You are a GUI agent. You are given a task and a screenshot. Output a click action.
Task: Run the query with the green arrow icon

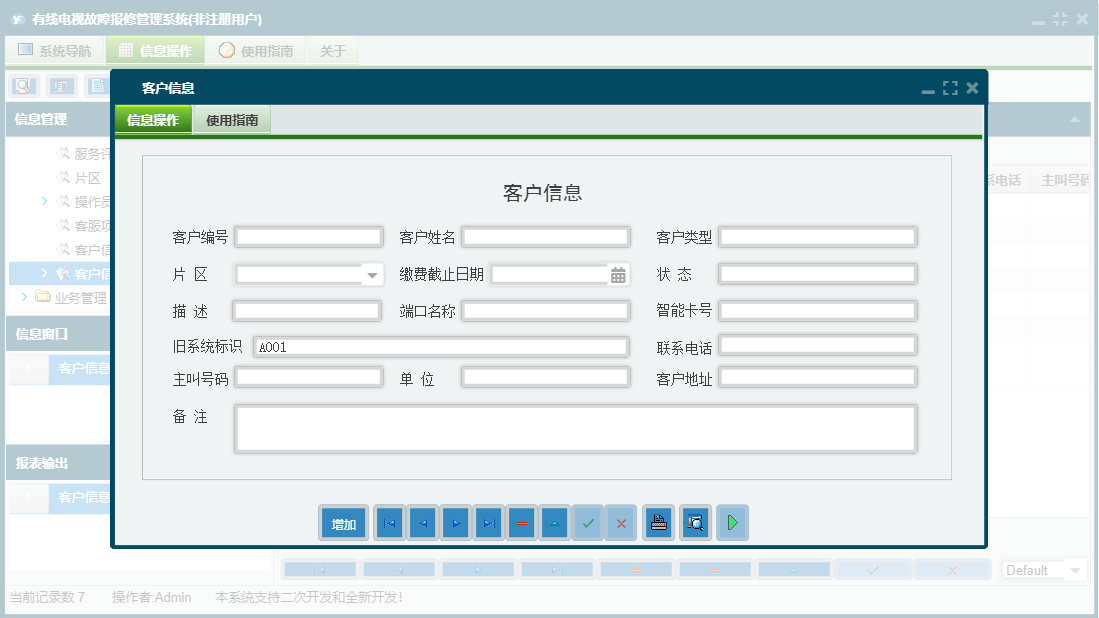point(732,522)
